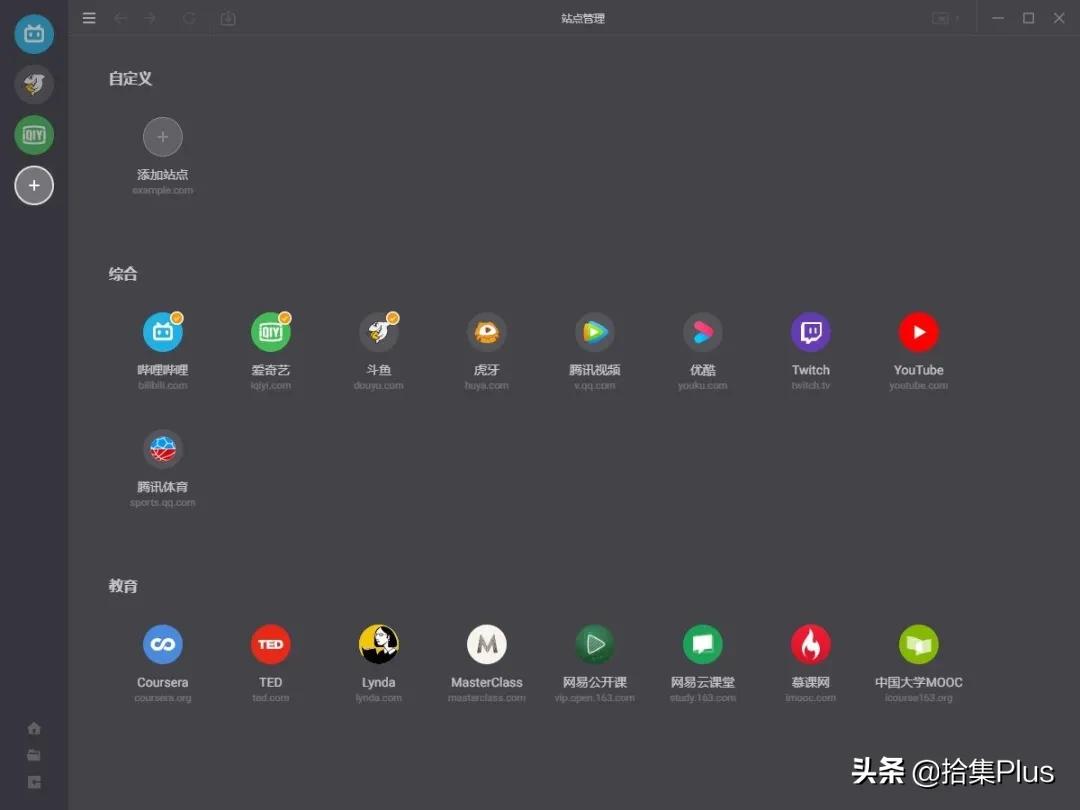Viewport: 1080px width, 810px height.
Task: Select the 中国大学MOOC site icon
Action: [919, 644]
